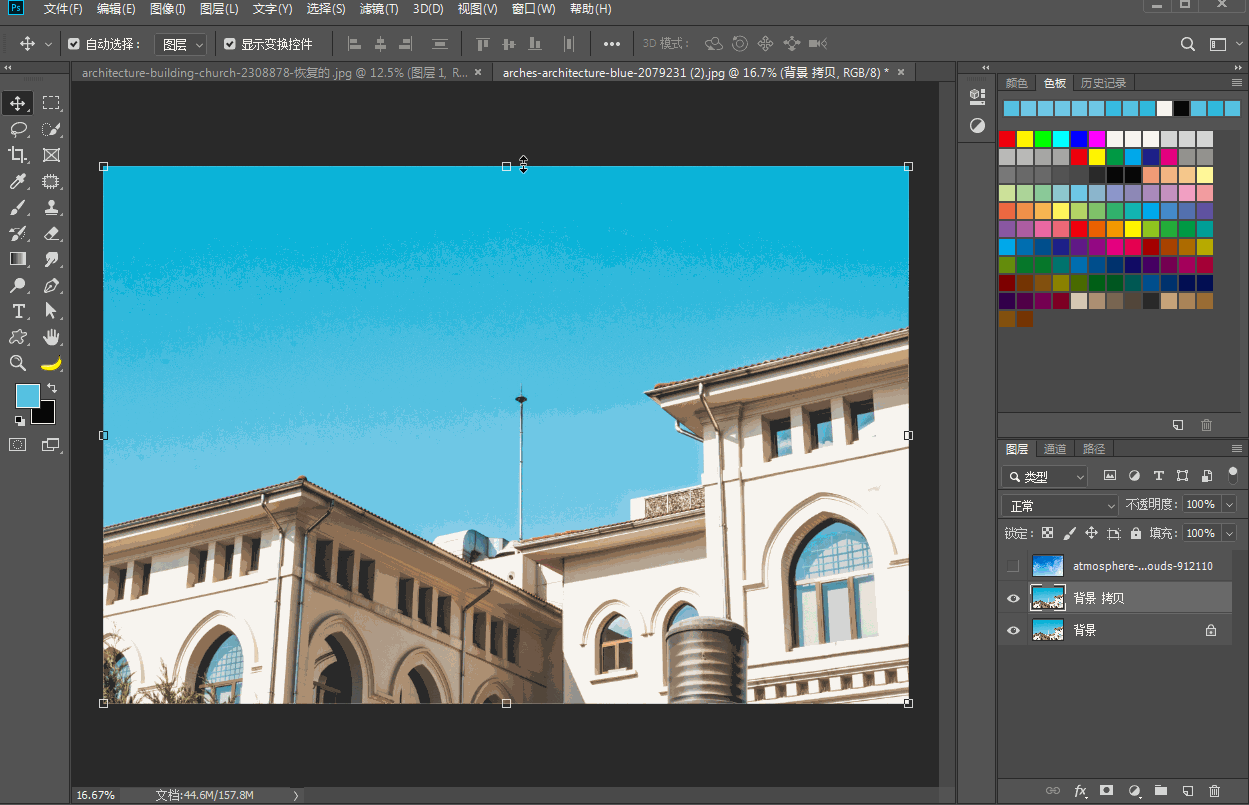The width and height of the screenshot is (1249, 805).
Task: Hide the 背景 拷贝 layer
Action: (1013, 598)
